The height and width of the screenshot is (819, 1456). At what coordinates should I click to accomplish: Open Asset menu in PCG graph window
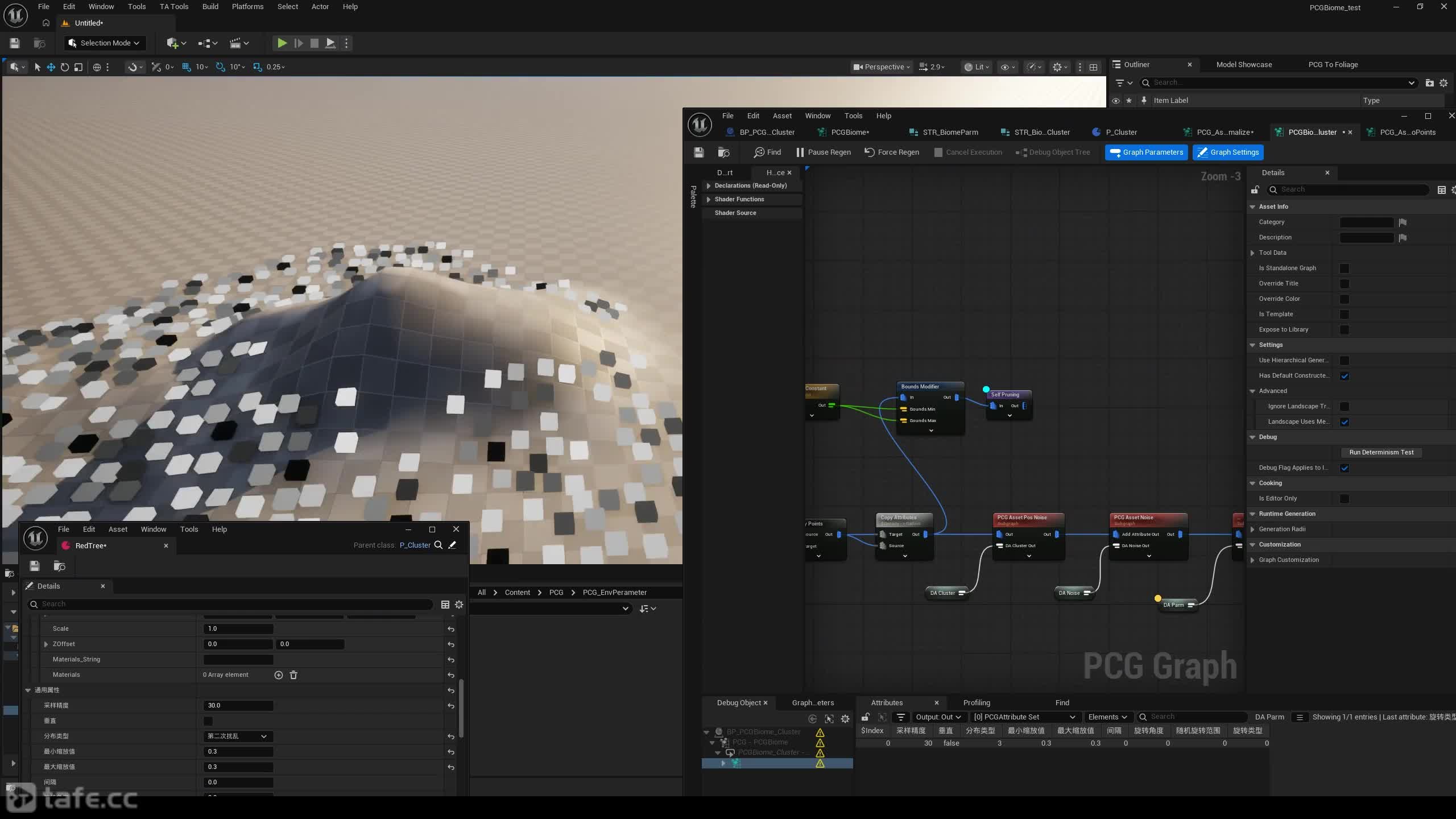click(782, 116)
